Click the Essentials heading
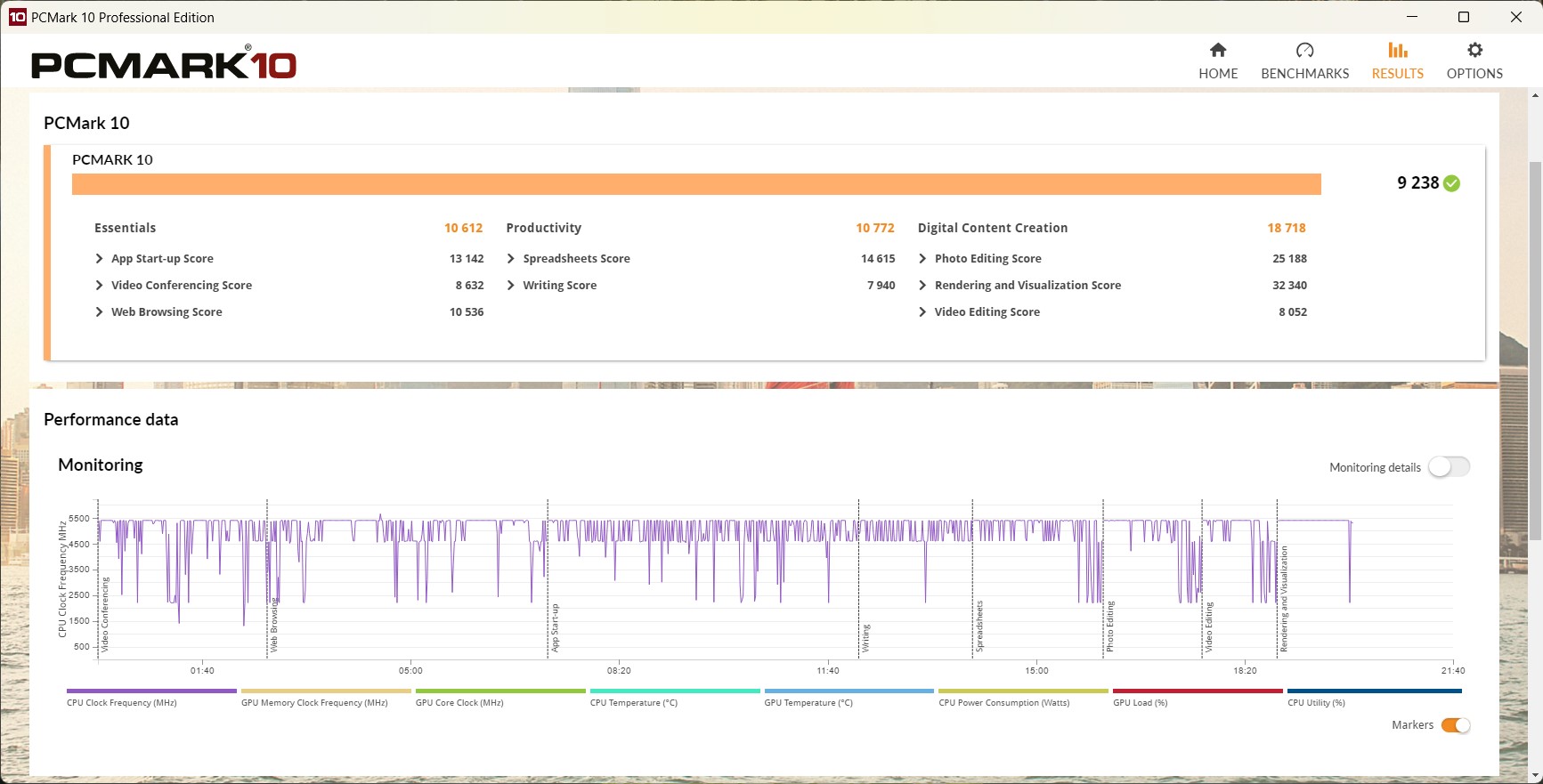Viewport: 1543px width, 784px height. [125, 228]
